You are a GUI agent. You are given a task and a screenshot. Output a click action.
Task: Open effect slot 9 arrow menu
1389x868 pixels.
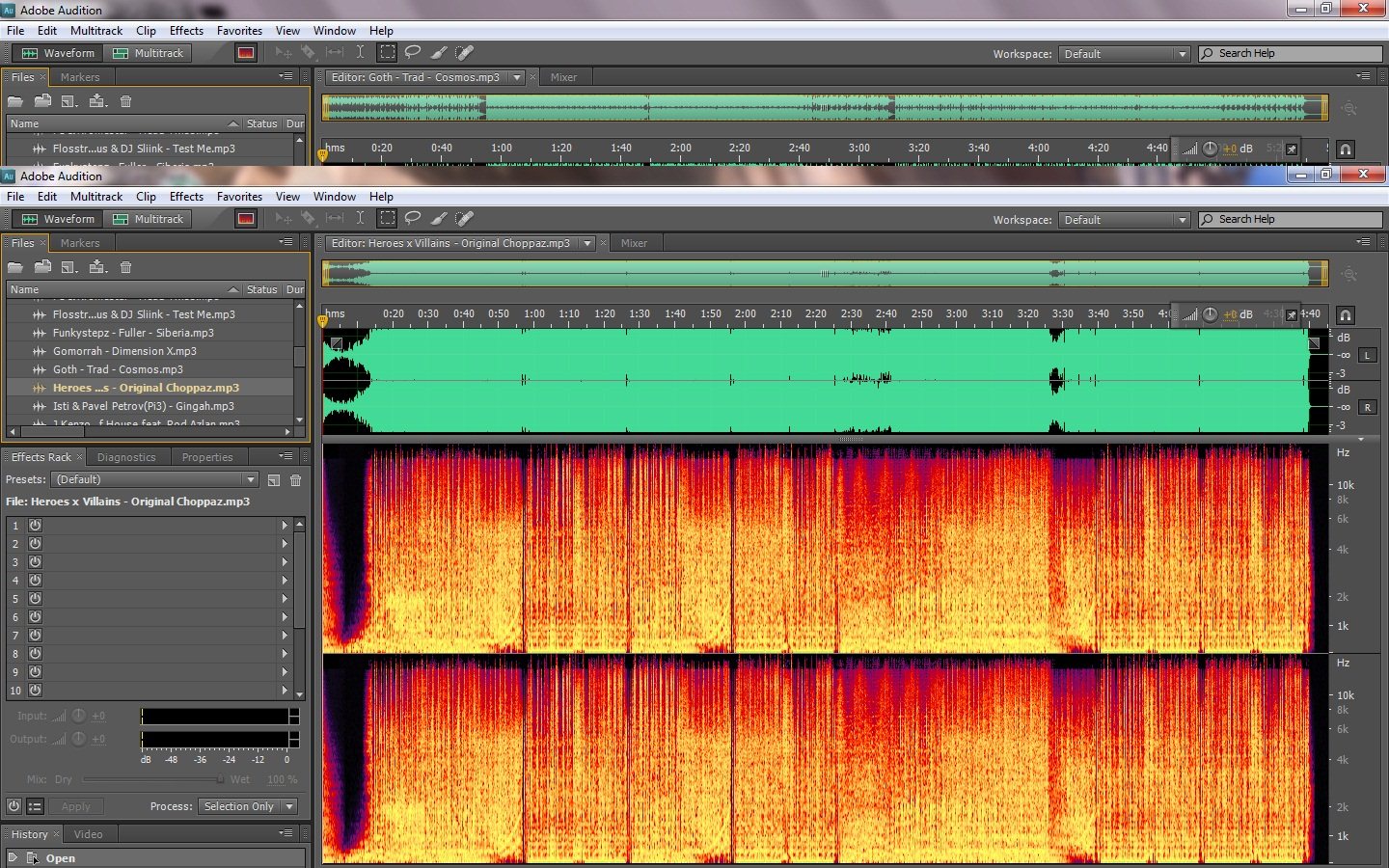(x=285, y=672)
